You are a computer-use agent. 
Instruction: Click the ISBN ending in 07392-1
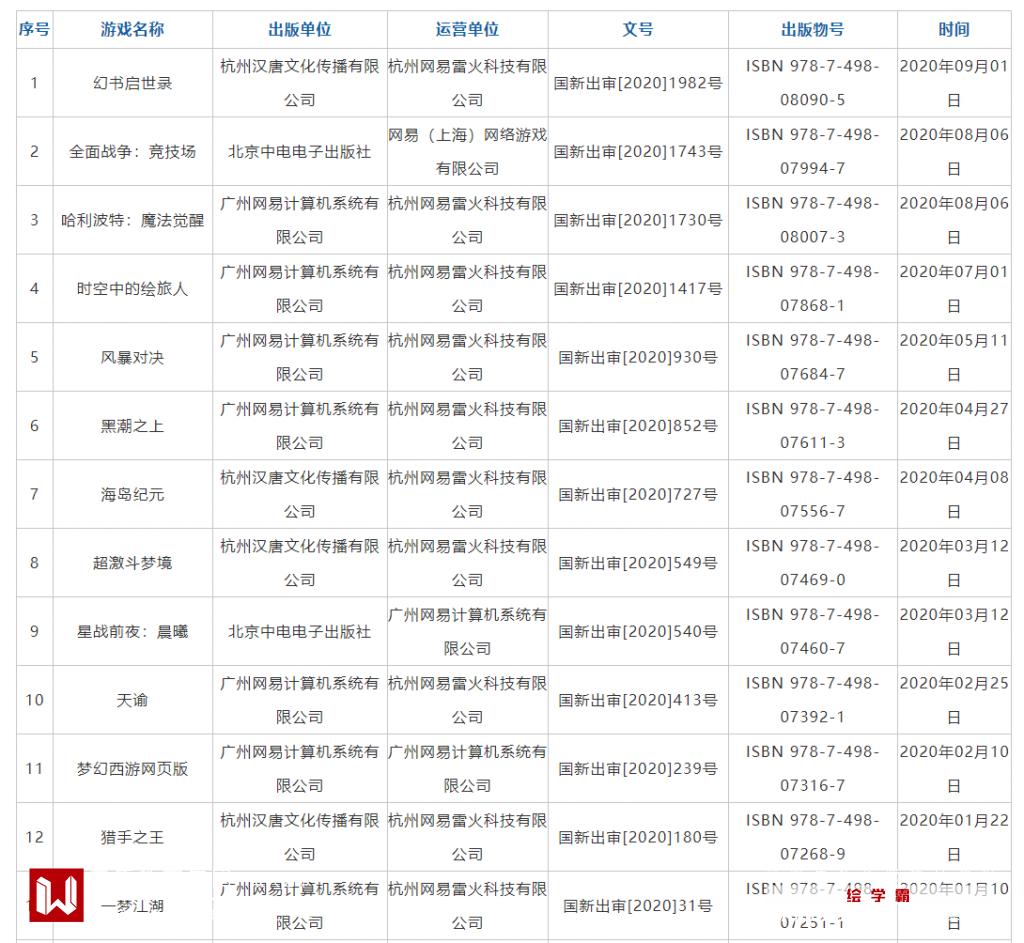(x=812, y=700)
